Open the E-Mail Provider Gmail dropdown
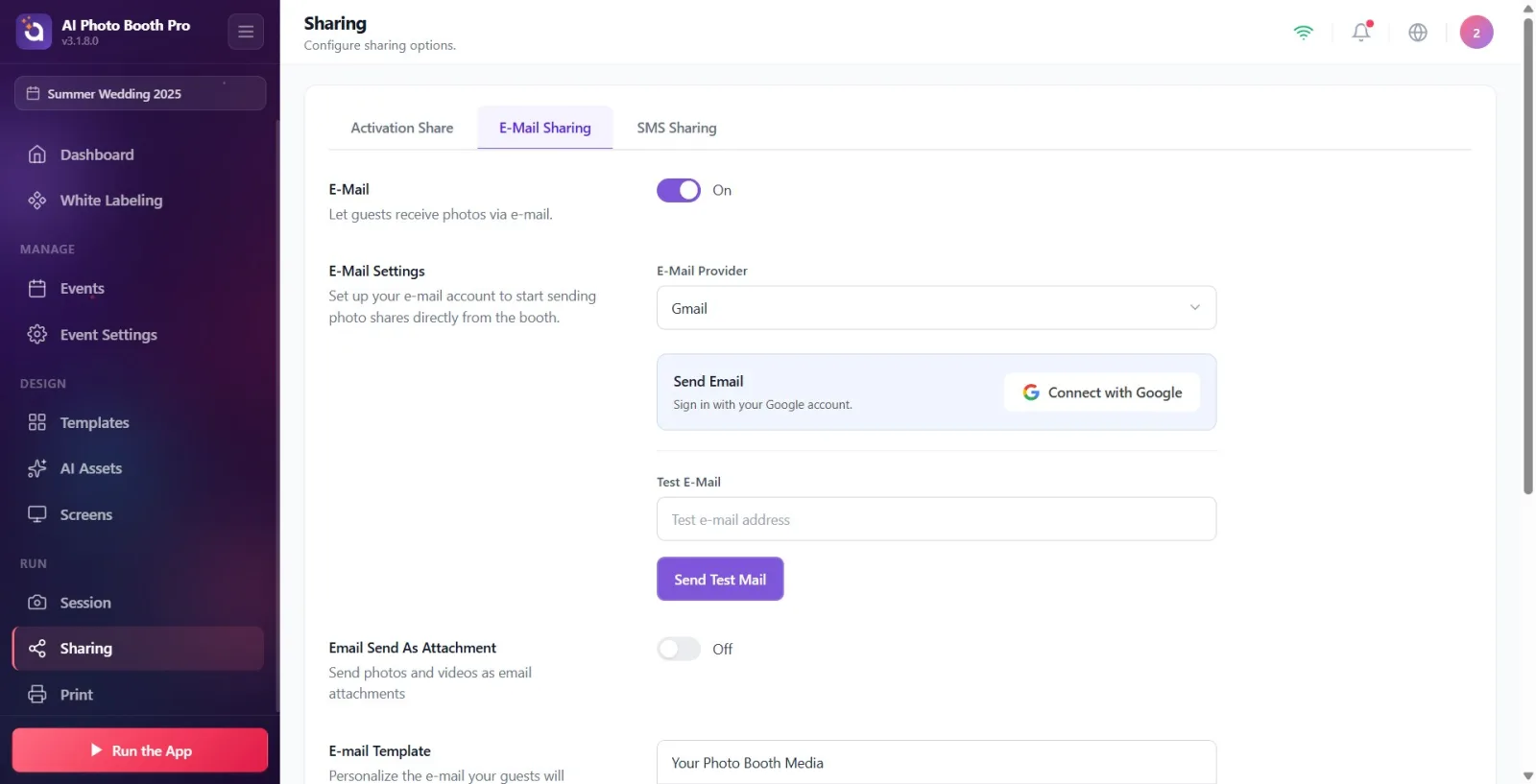1536x784 pixels. pyautogui.click(x=936, y=308)
